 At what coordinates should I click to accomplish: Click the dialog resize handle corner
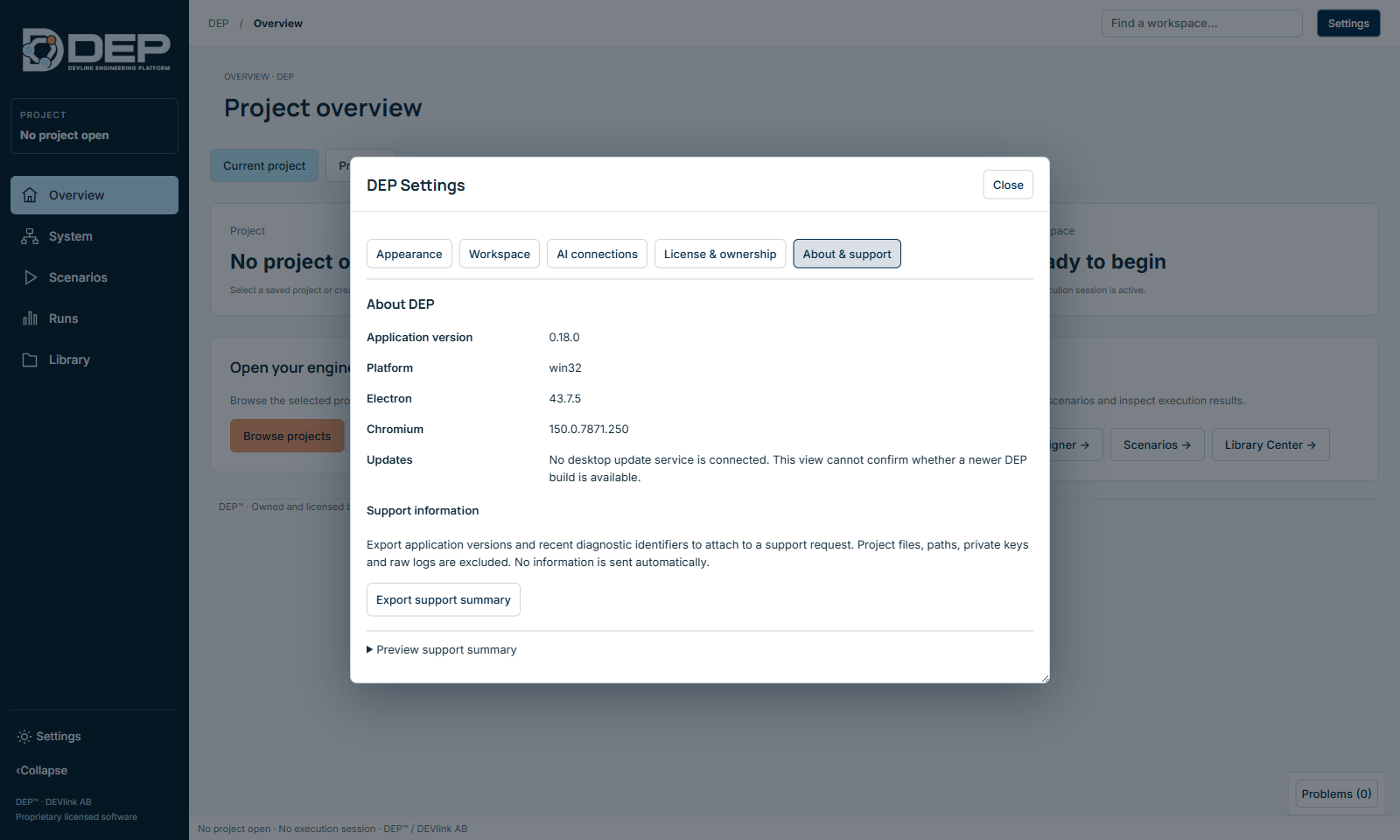[1045, 678]
